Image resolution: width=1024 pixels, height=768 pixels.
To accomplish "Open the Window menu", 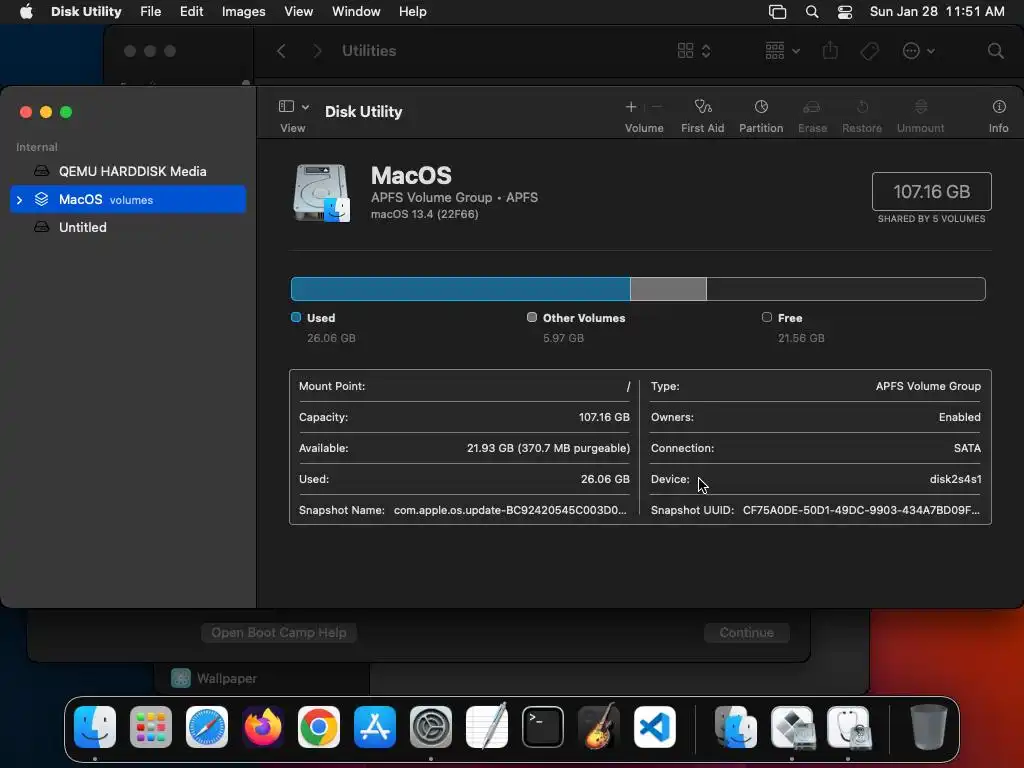I will (x=356, y=12).
